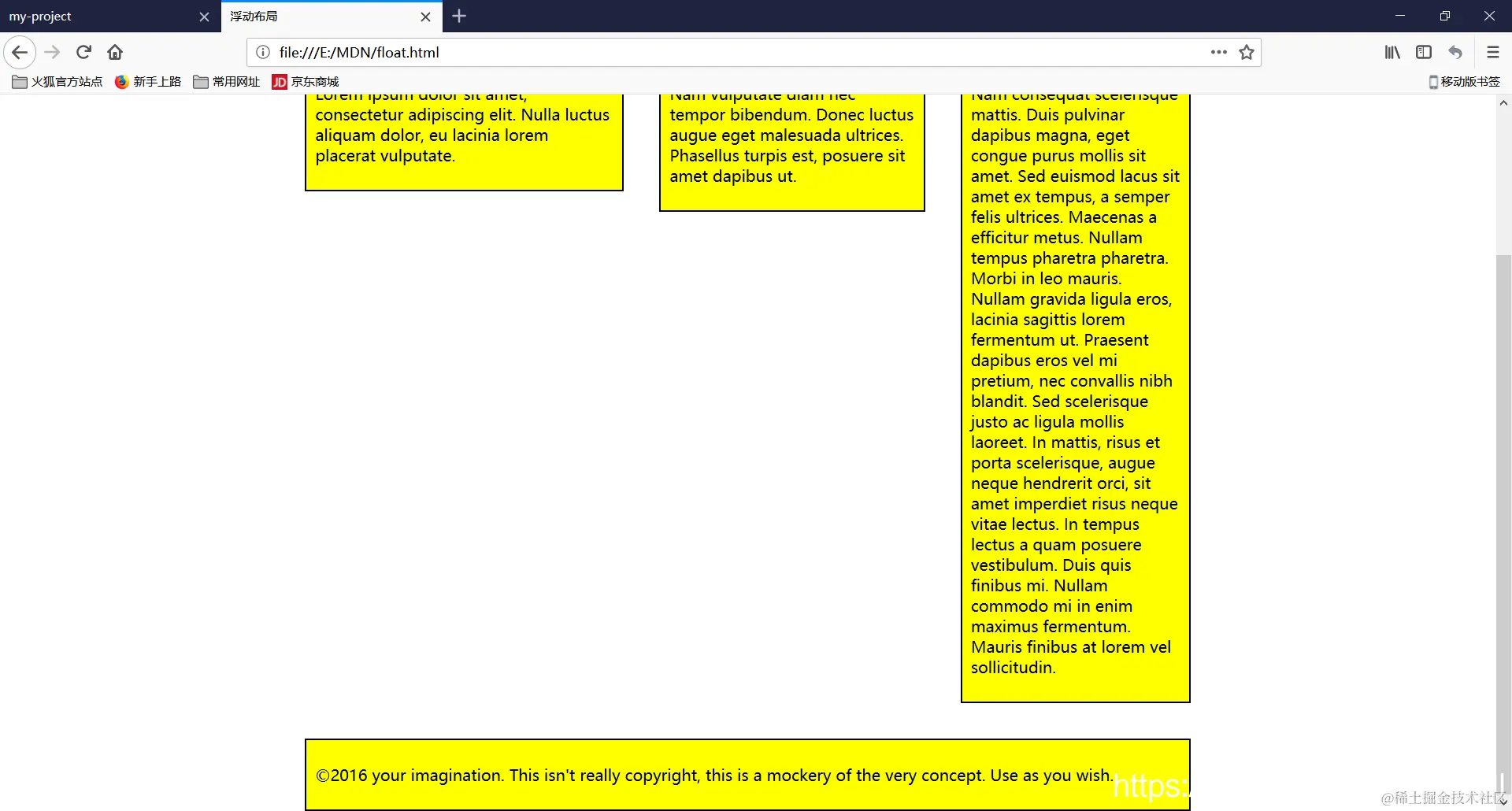1512x811 pixels.
Task: Open the 京东商城 bookmark
Action: pyautogui.click(x=306, y=82)
